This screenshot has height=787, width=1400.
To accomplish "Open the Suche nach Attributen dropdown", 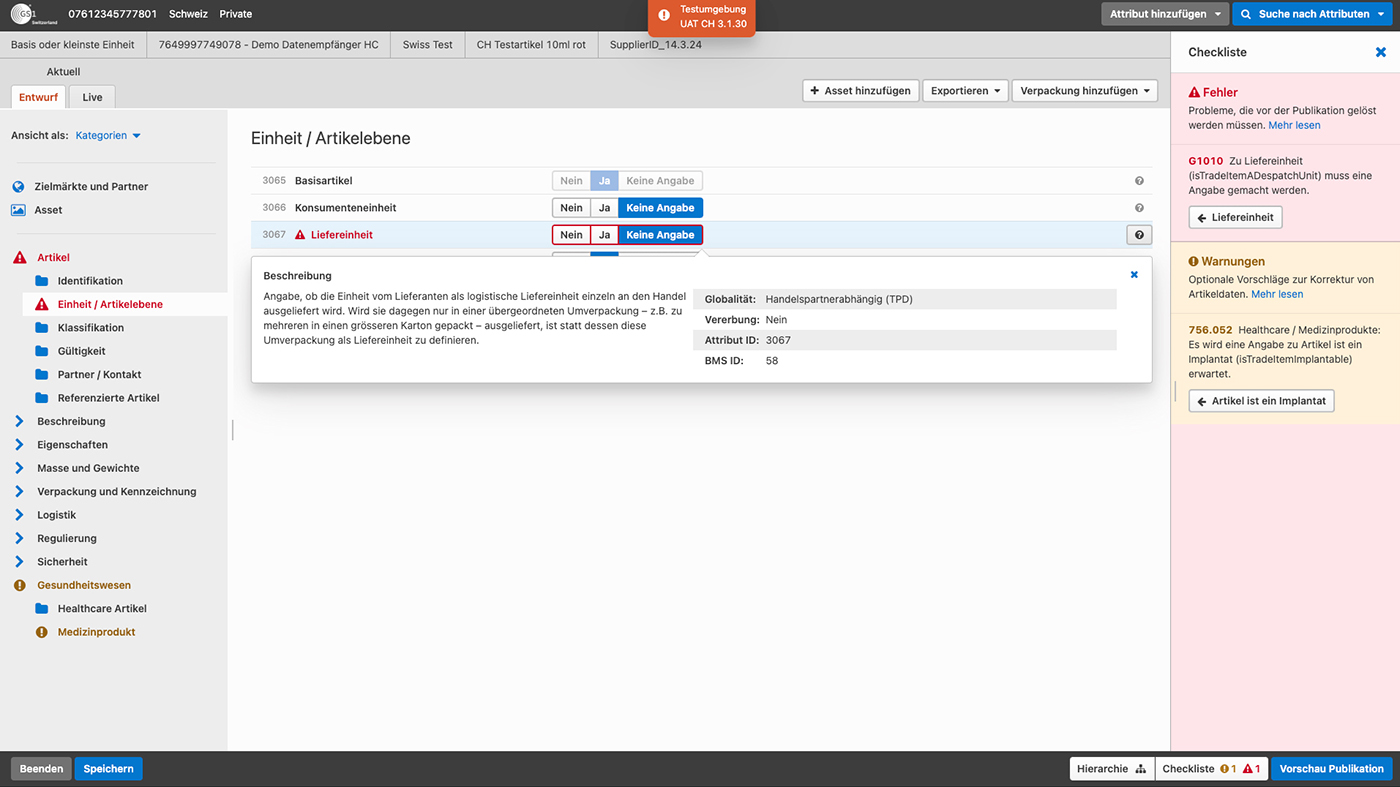I will point(1314,14).
